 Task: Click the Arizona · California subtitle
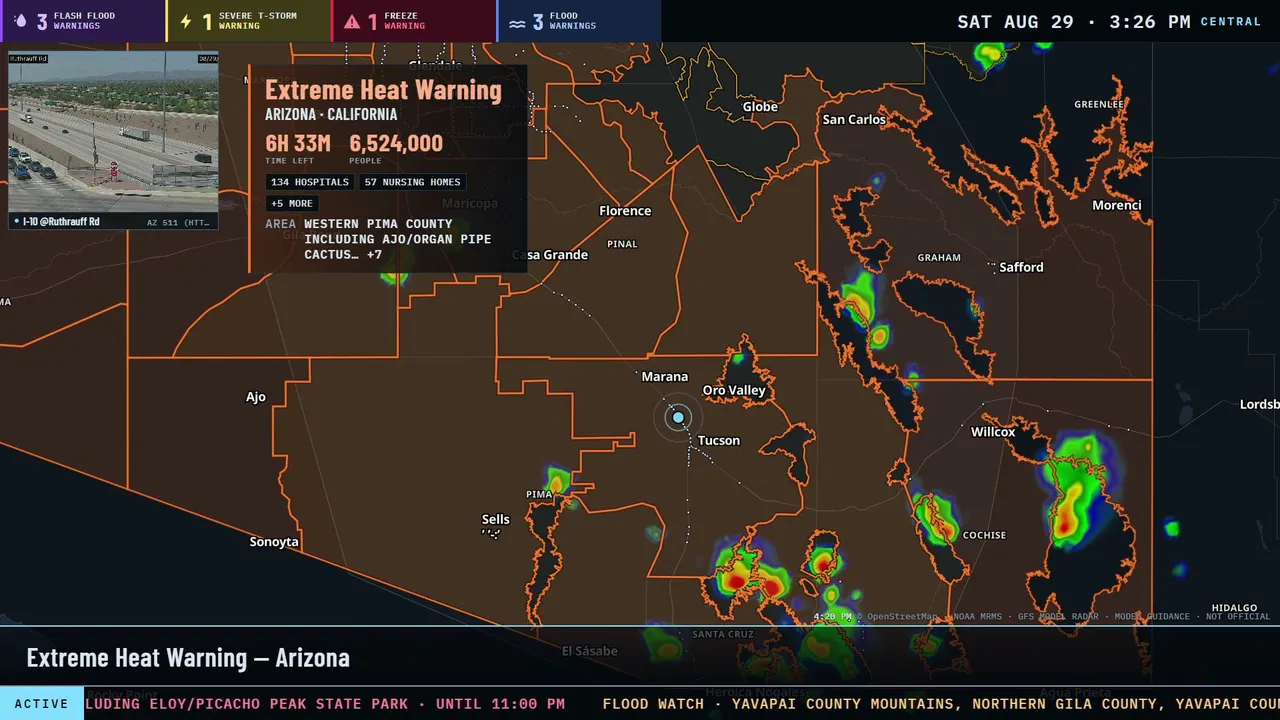pyautogui.click(x=331, y=115)
